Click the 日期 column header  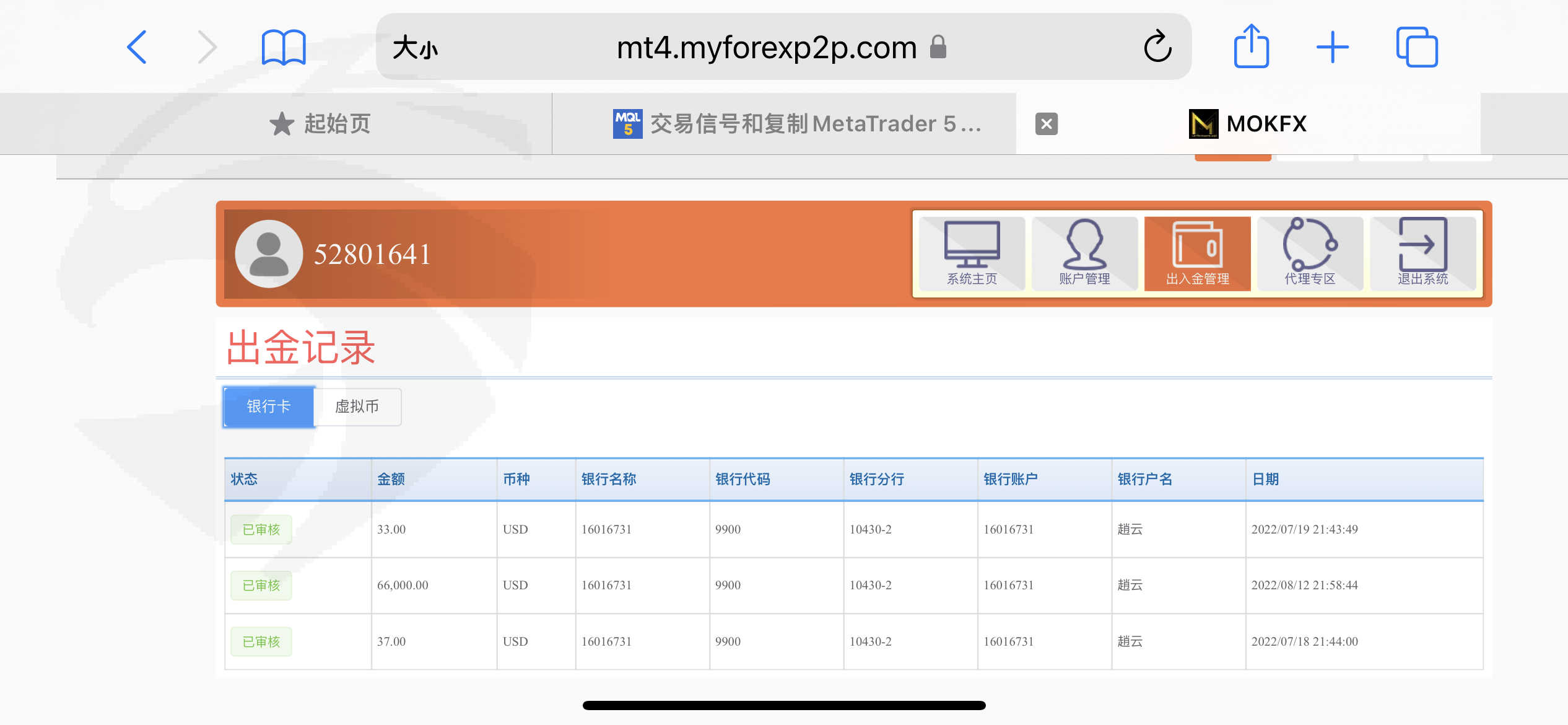(x=1365, y=479)
